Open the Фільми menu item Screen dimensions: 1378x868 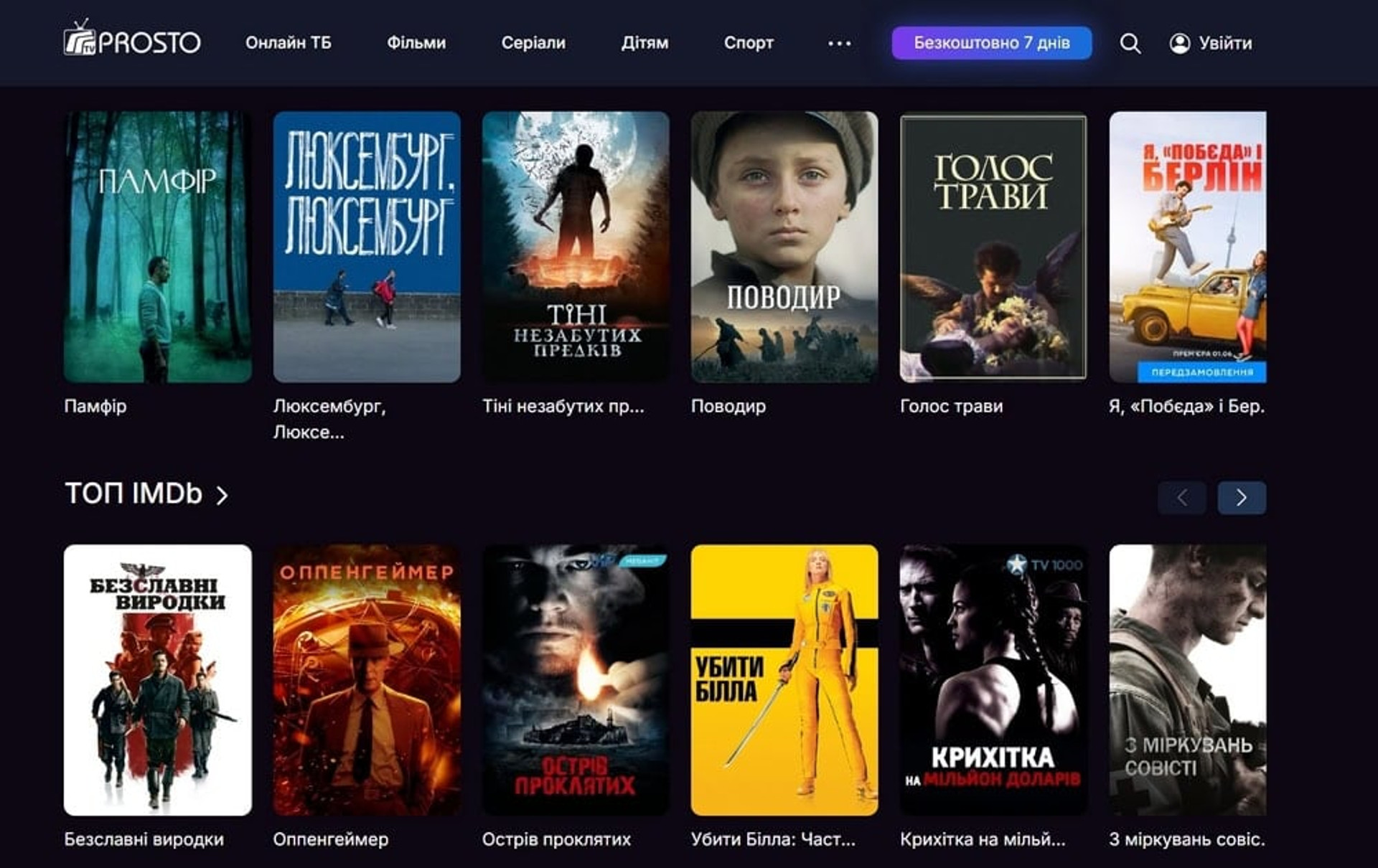tap(416, 43)
